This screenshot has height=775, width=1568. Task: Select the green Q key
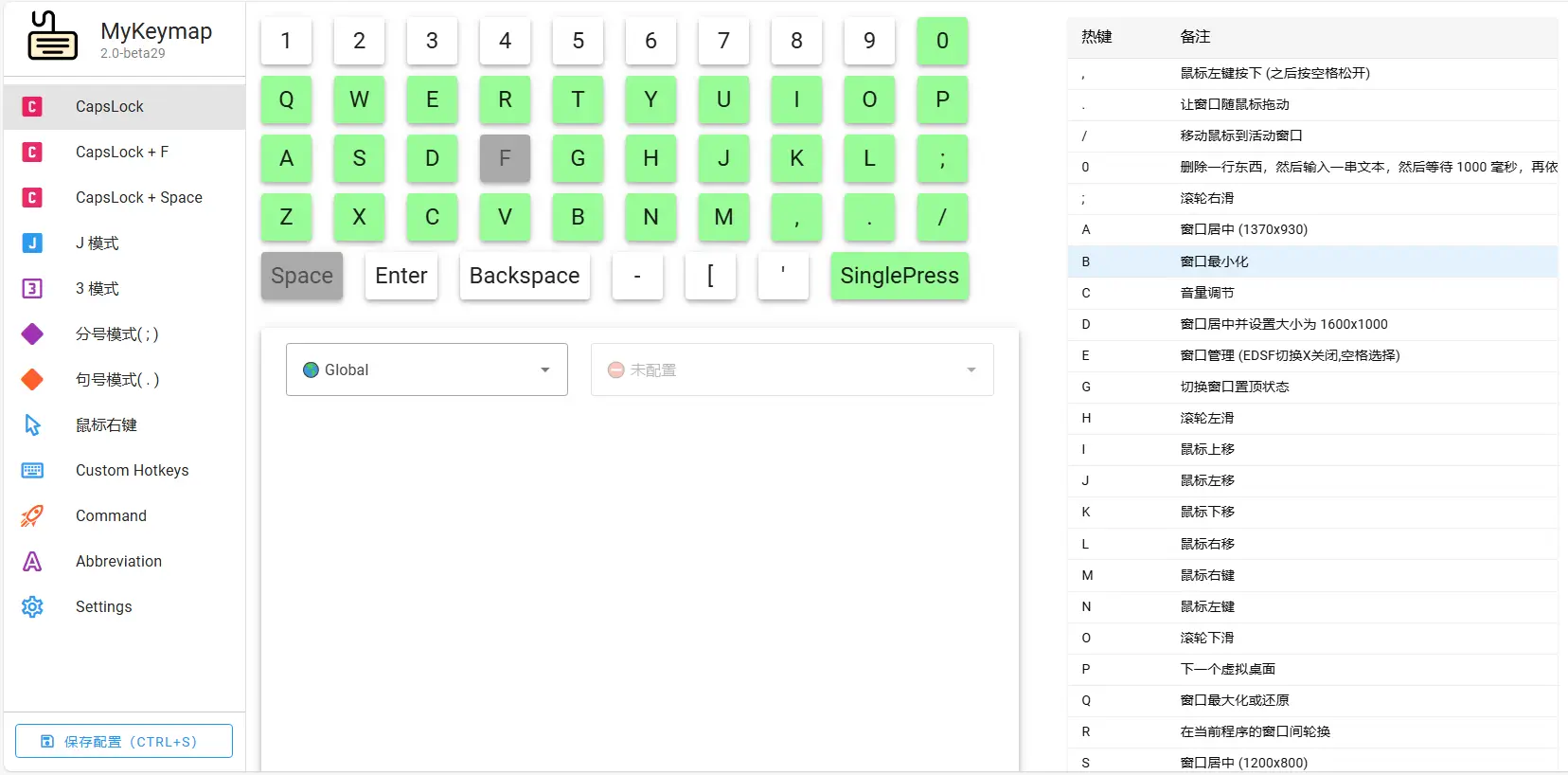click(x=286, y=99)
